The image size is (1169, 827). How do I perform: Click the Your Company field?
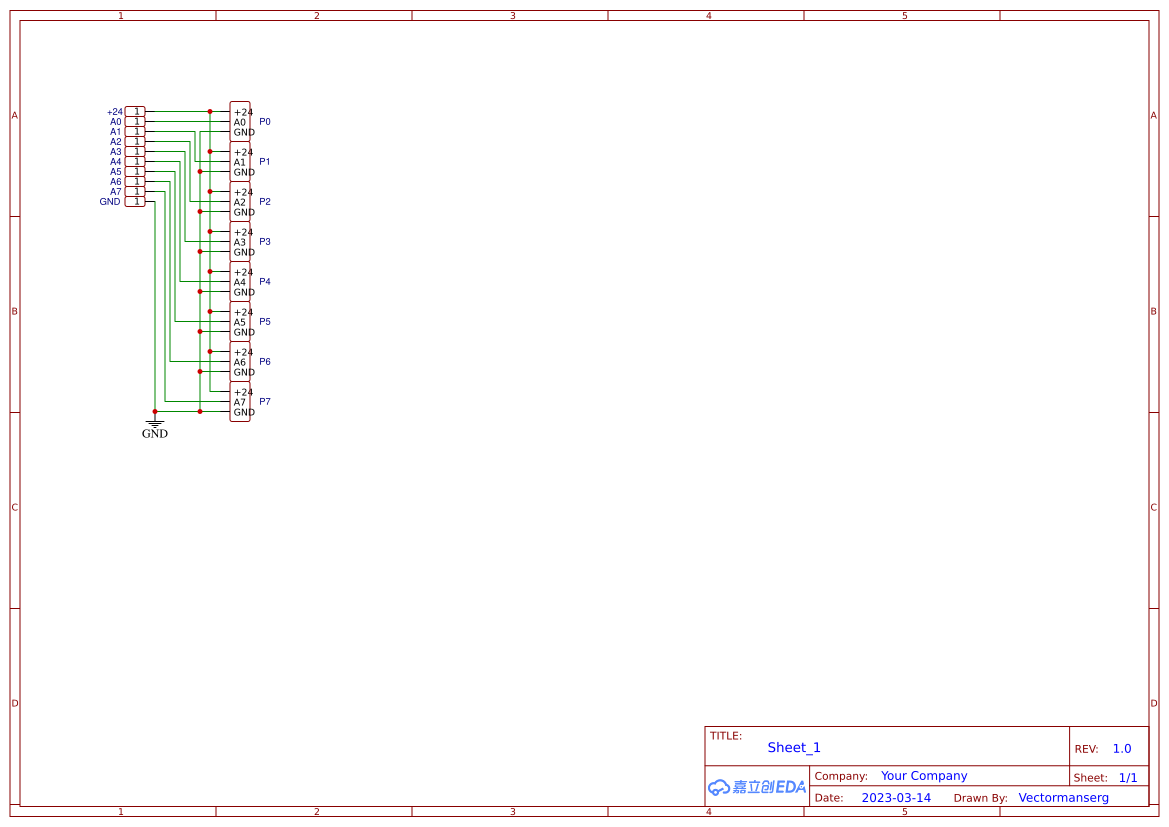pyautogui.click(x=923, y=775)
